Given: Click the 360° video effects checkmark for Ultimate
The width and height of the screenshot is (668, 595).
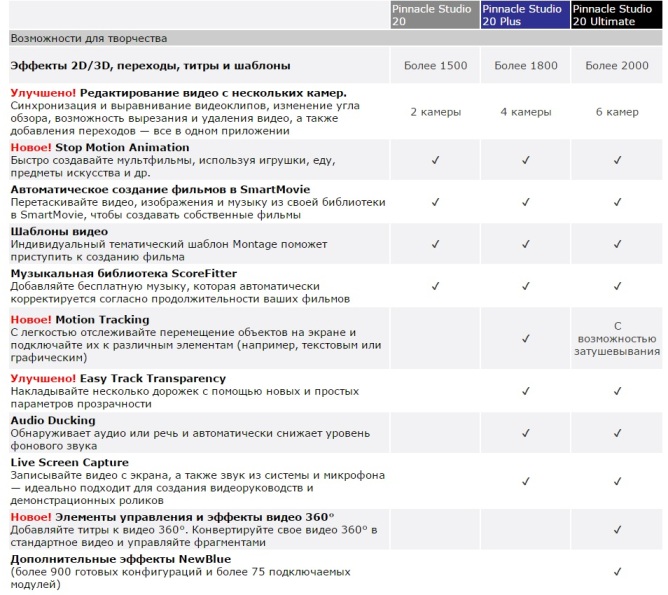Looking at the screenshot, I should pyautogui.click(x=616, y=529).
